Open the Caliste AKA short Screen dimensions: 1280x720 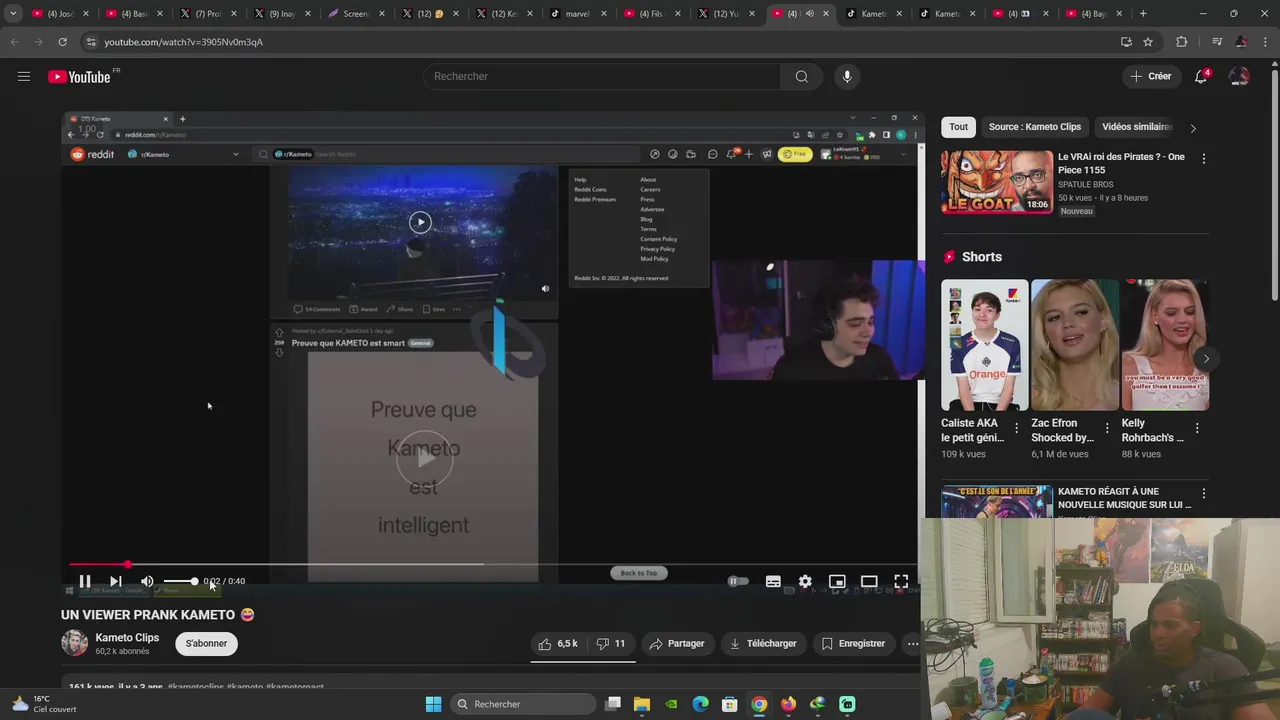click(x=984, y=345)
